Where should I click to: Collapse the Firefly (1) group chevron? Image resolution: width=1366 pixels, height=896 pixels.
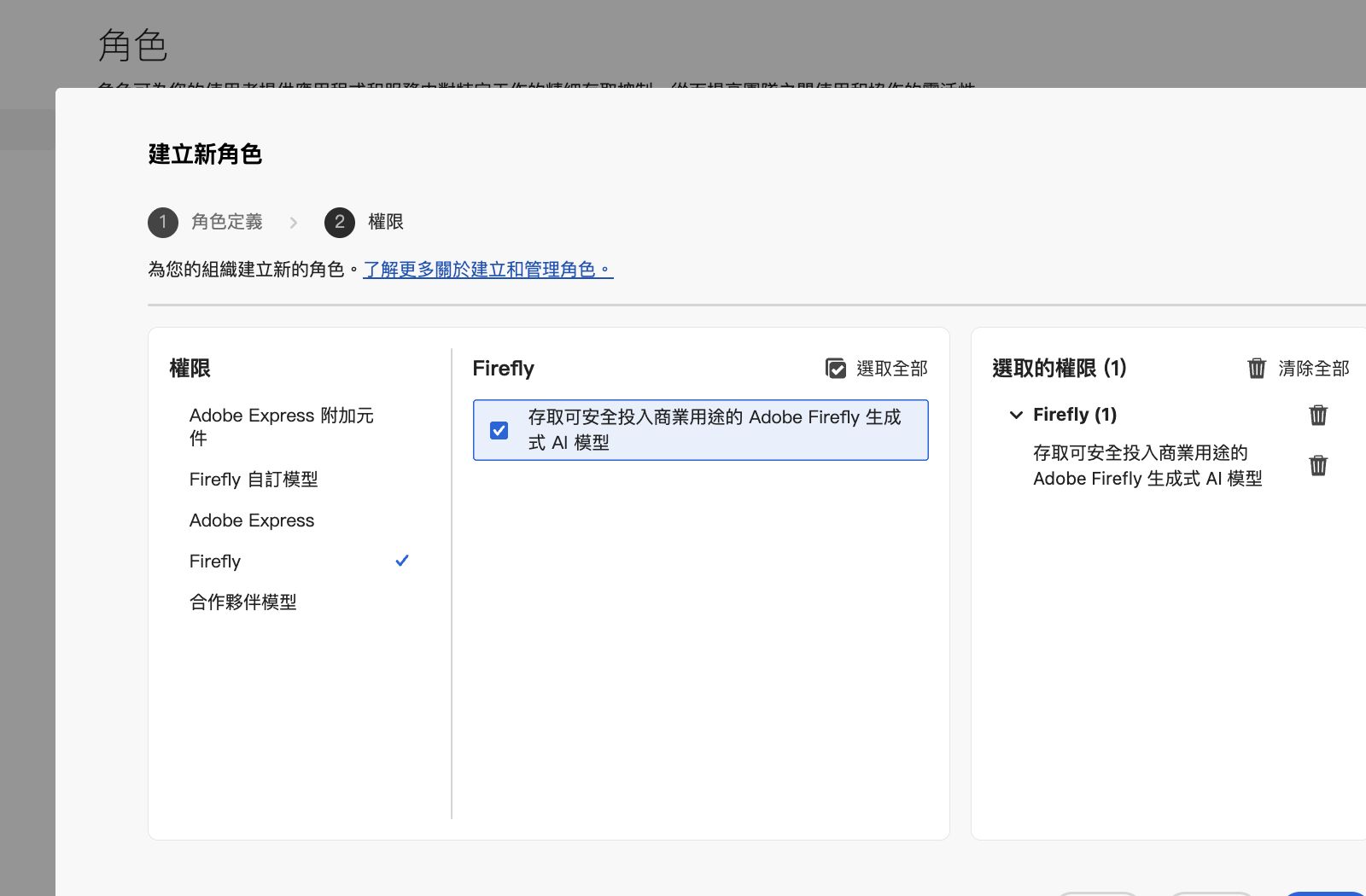click(1015, 416)
